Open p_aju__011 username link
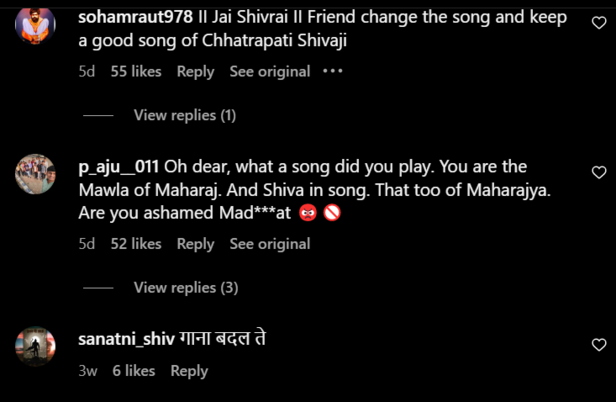The height and width of the screenshot is (402, 616). pos(118,166)
